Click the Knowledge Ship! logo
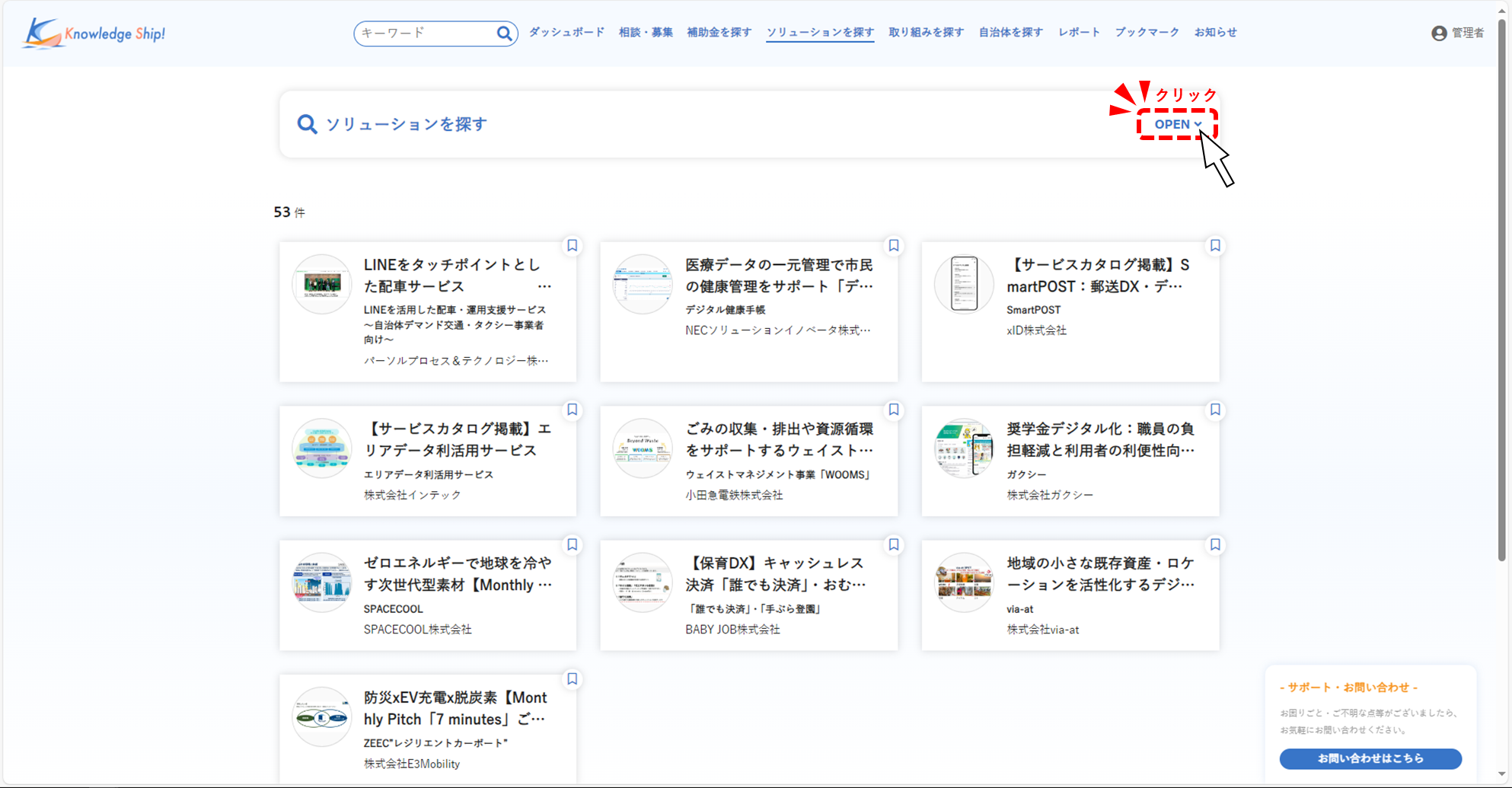This screenshot has height=788, width=1512. (x=94, y=33)
